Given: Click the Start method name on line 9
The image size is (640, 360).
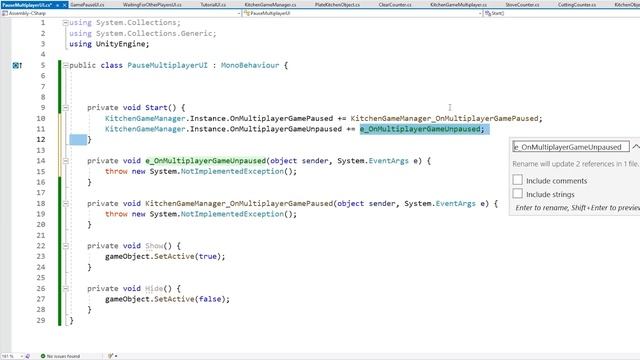Looking at the screenshot, I should pos(156,108).
